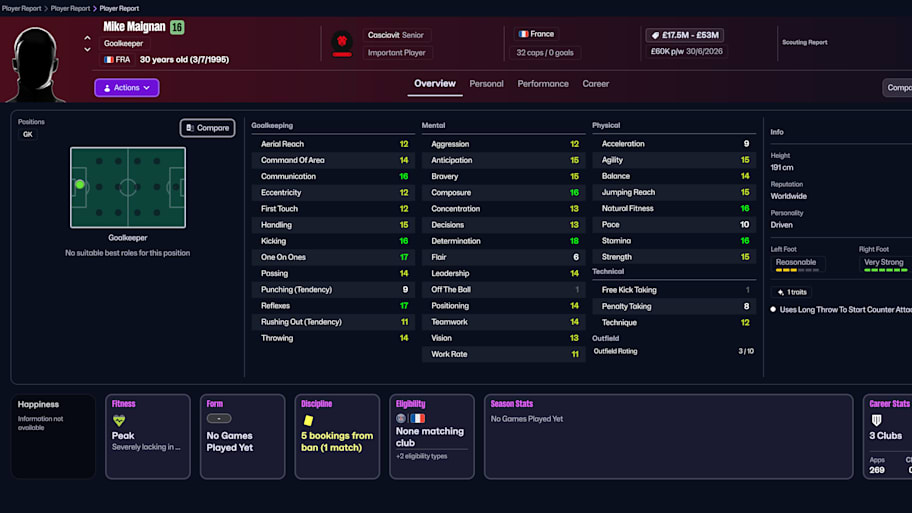The height and width of the screenshot is (513, 912).
Task: Click the player silhouette portrait
Action: click(36, 64)
